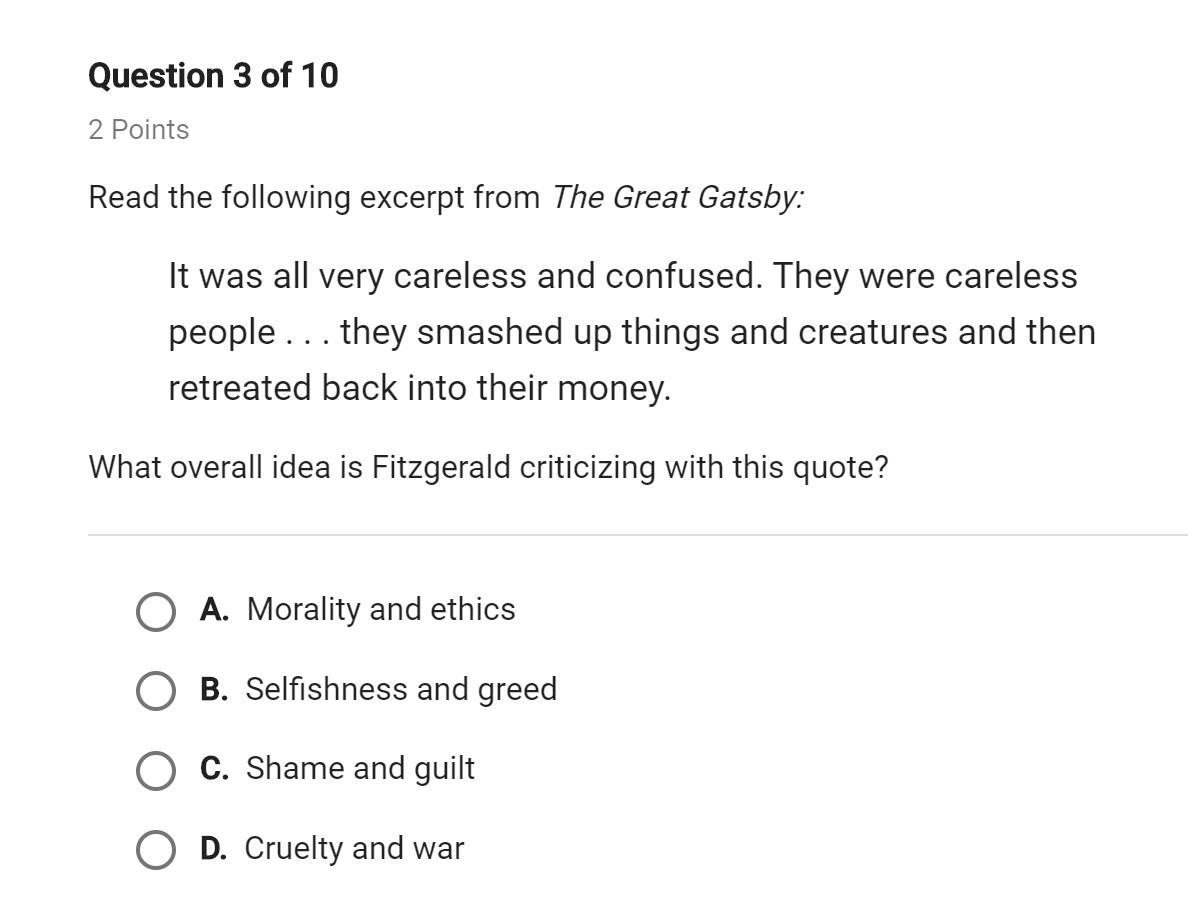Click the excerpt line starting 'people . . .'
1194x911 pixels.
632,332
